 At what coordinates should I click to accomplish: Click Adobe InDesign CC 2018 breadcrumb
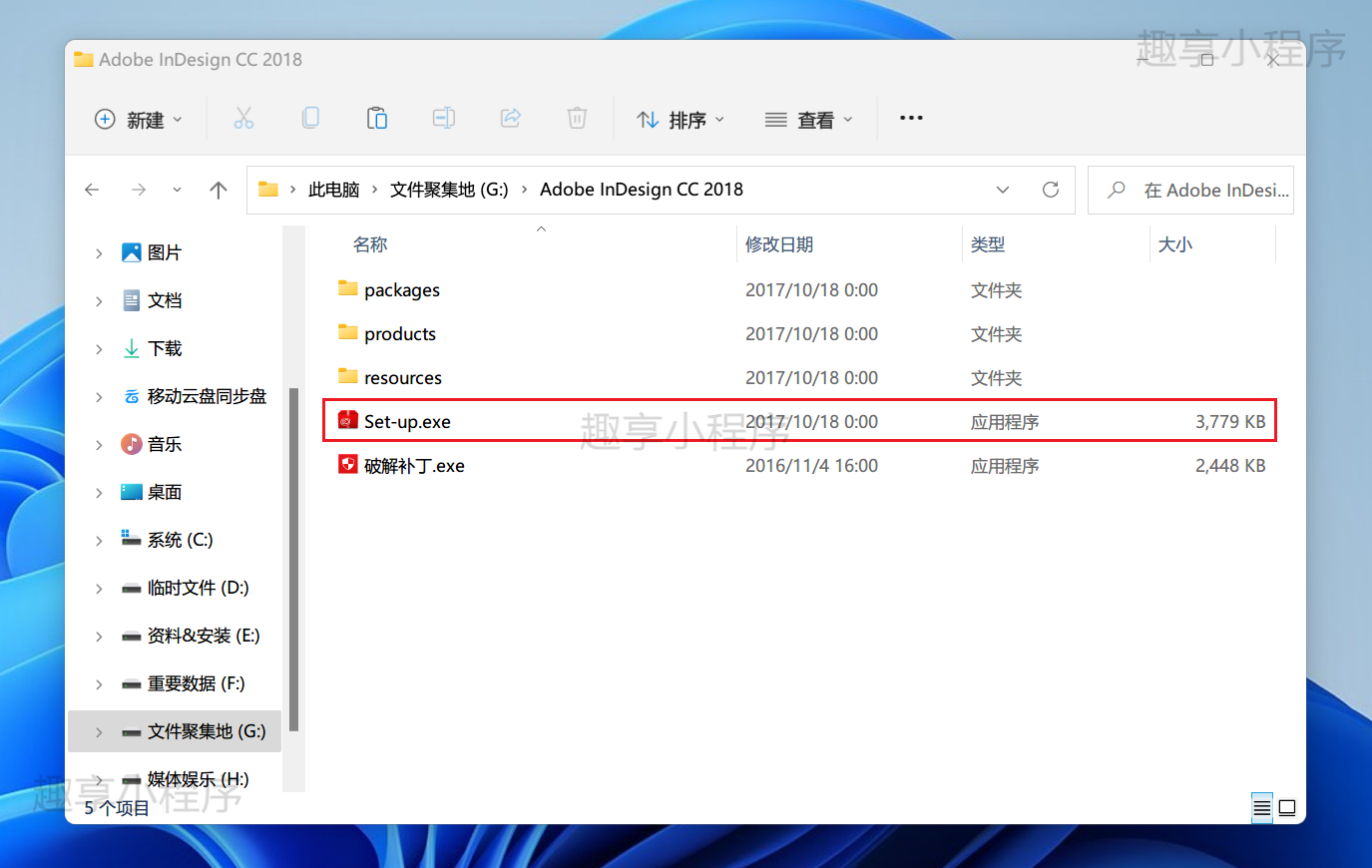pos(642,190)
